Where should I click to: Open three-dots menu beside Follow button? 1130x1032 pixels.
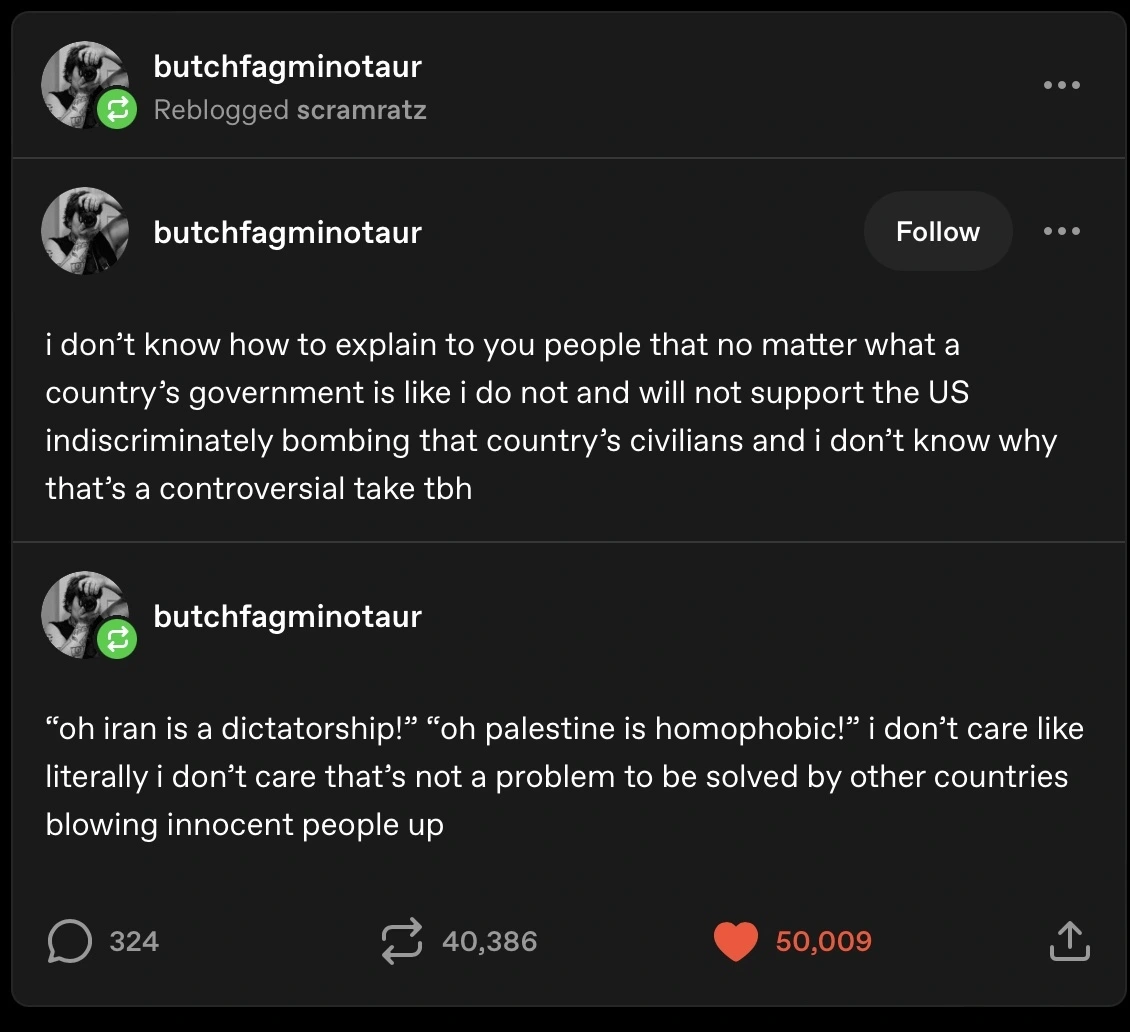click(x=1061, y=231)
